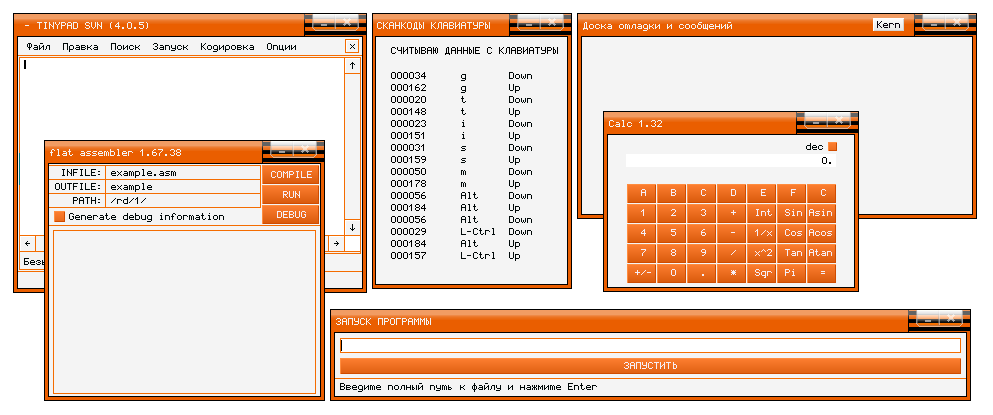Click the COMPILE button in flat assembler
The height and width of the screenshot is (415, 993).
[x=291, y=175]
